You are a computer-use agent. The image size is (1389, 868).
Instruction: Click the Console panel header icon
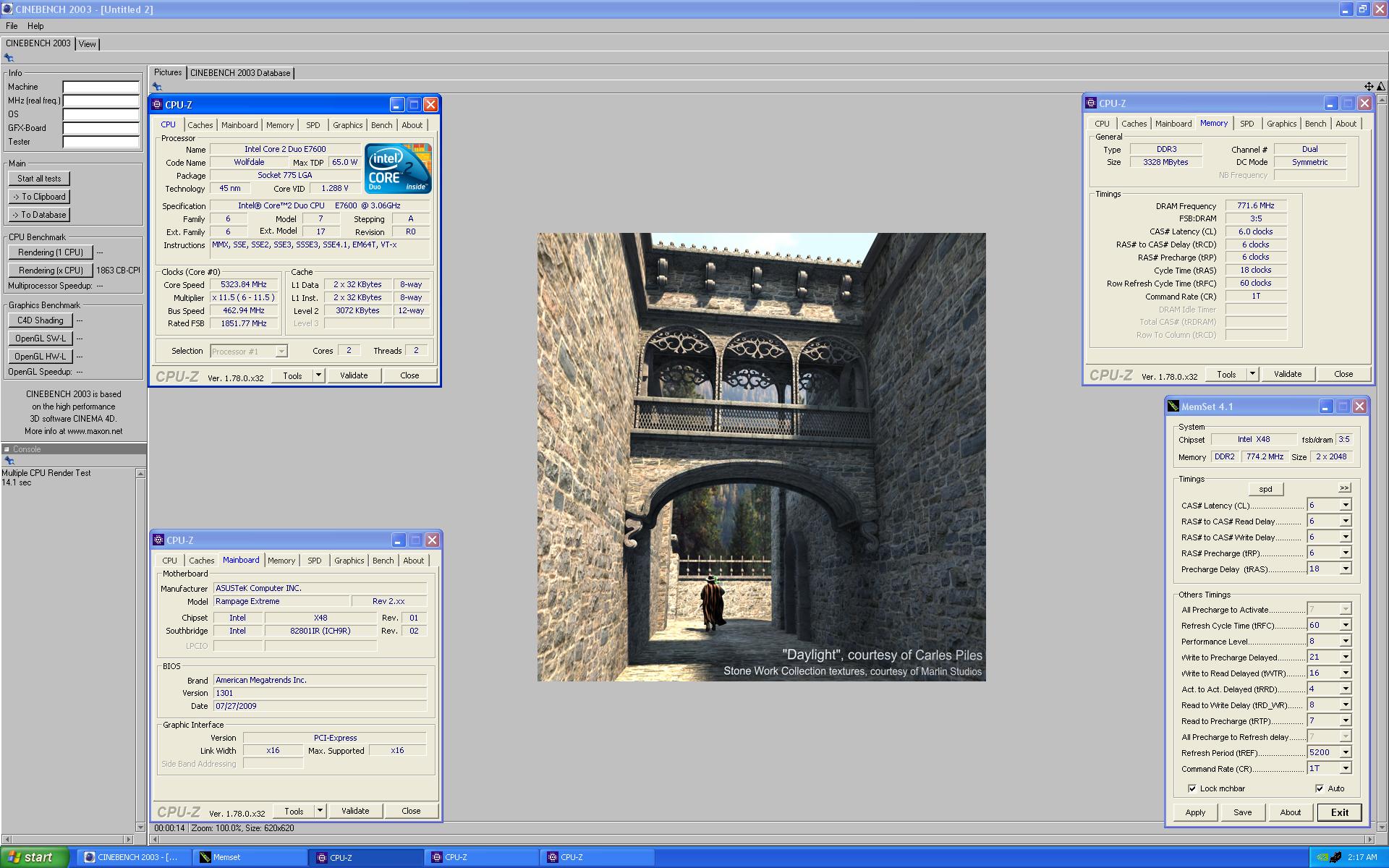7,449
